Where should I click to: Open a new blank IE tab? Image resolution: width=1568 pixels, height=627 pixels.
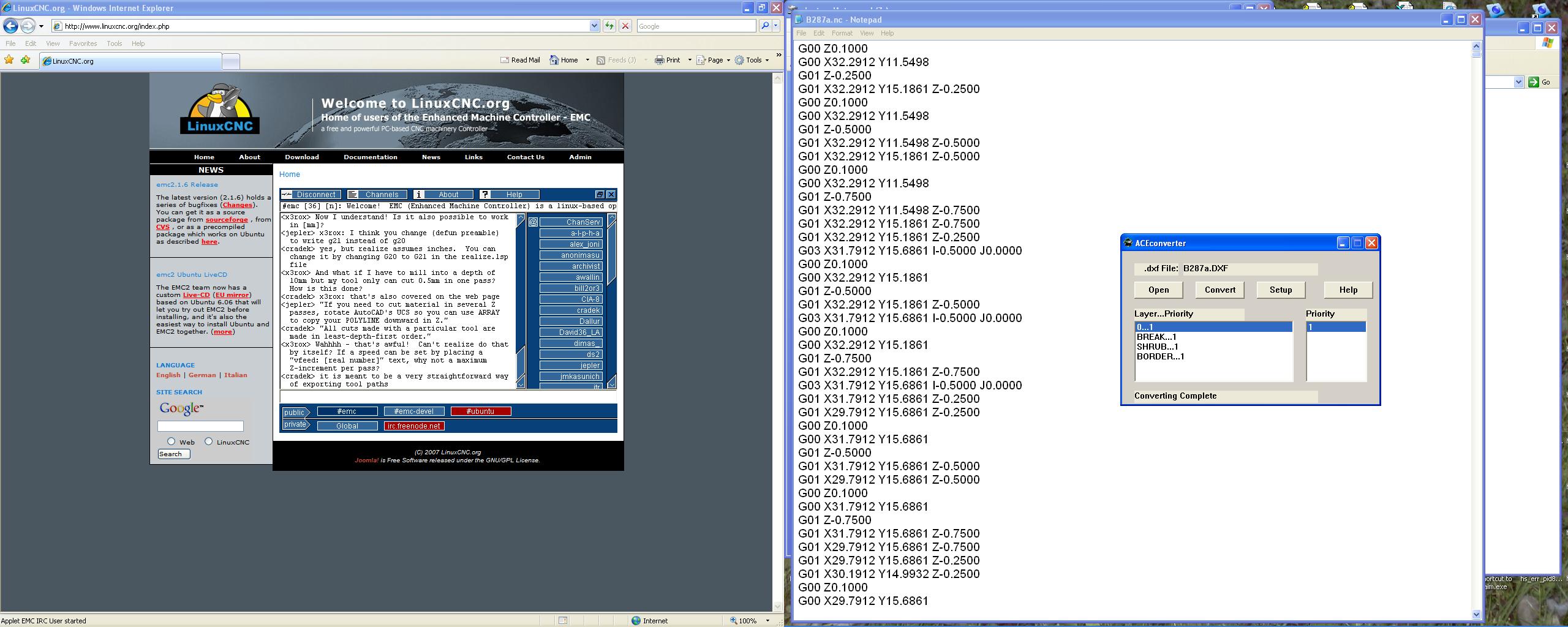coord(230,61)
